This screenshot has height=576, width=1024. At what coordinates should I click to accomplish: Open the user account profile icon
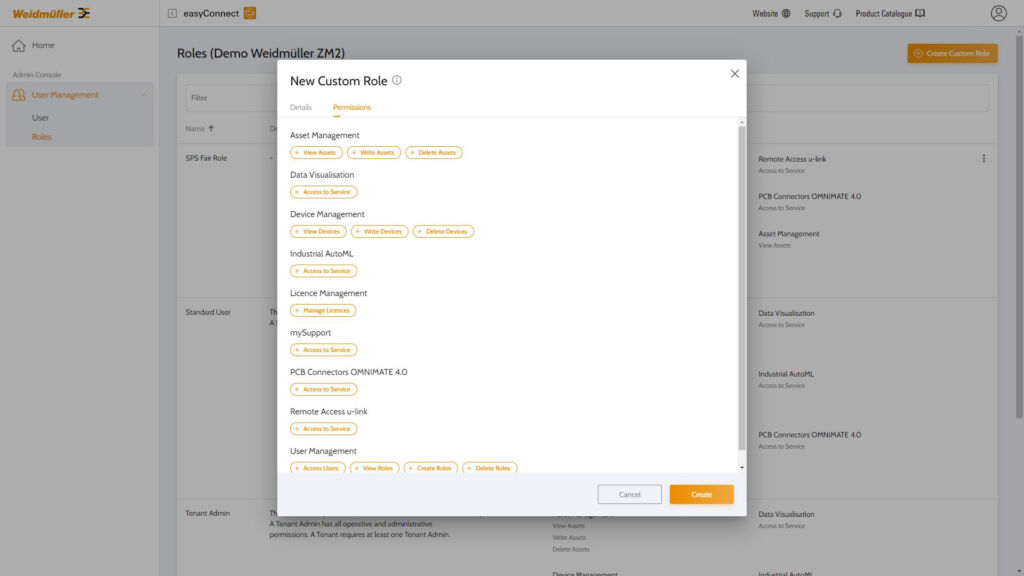pyautogui.click(x=998, y=13)
